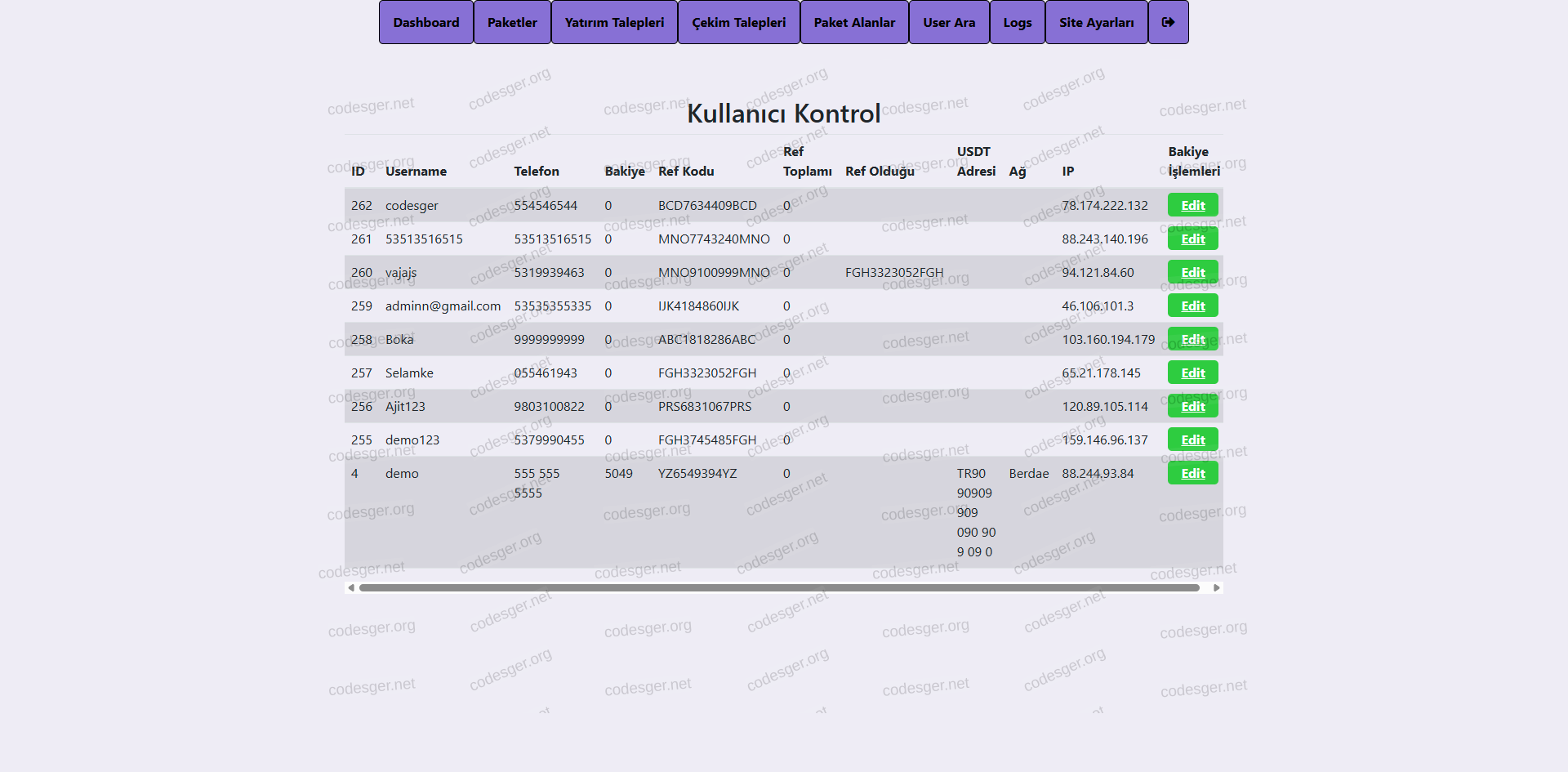Open Yatırım Talepleri from the navigation

614,22
